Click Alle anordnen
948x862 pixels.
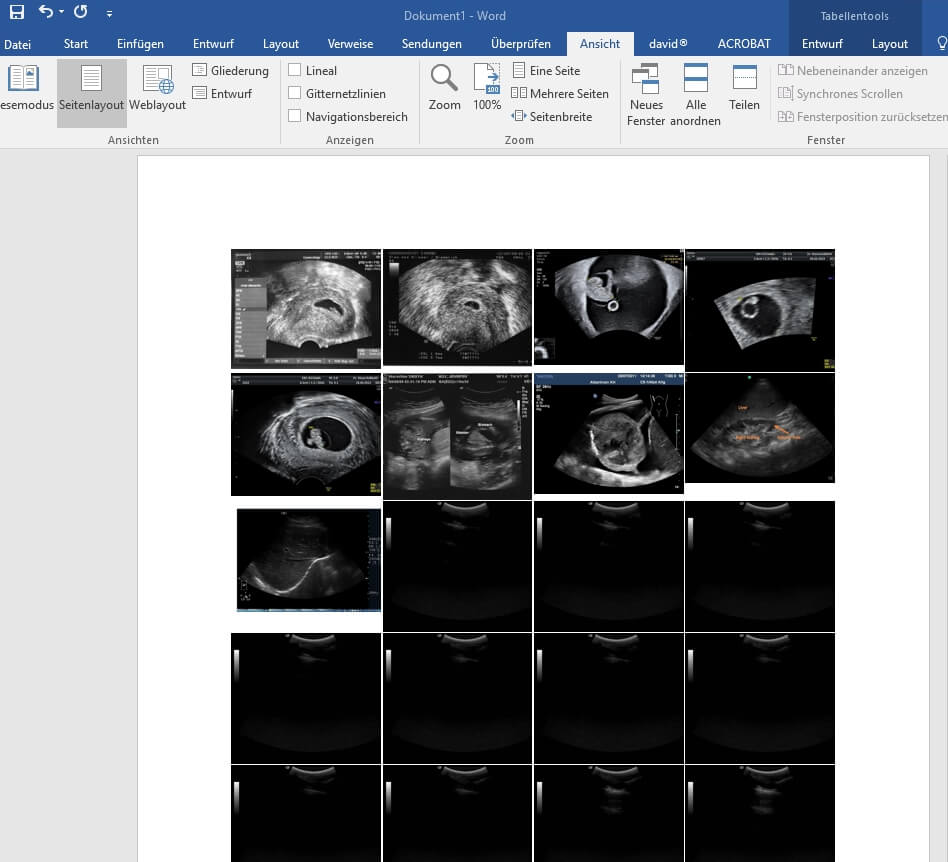coord(695,96)
